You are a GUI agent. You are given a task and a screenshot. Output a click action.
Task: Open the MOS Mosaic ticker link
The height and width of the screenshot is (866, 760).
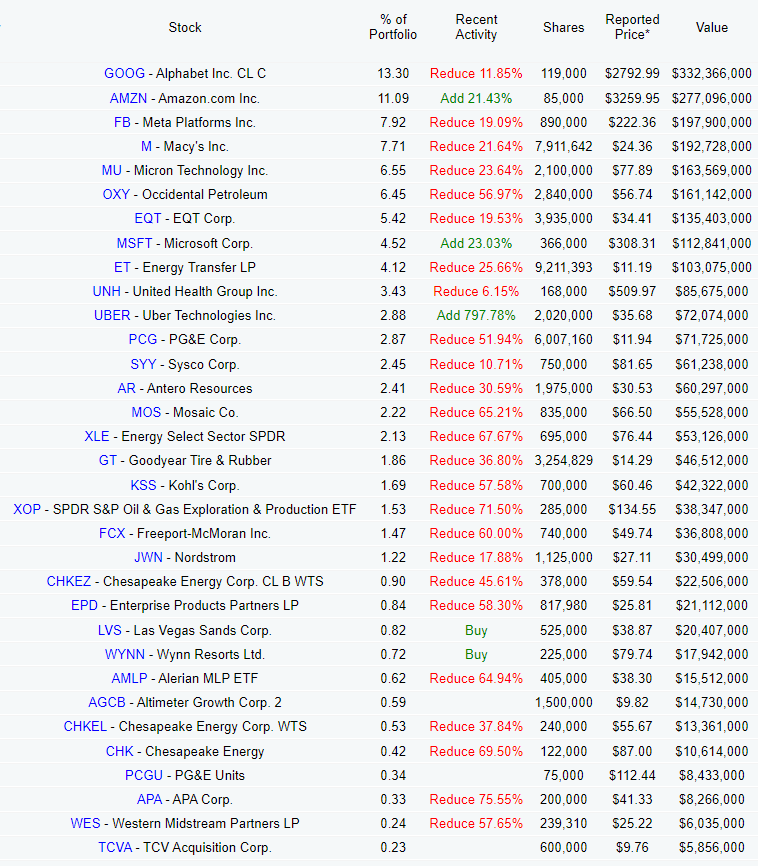(146, 412)
